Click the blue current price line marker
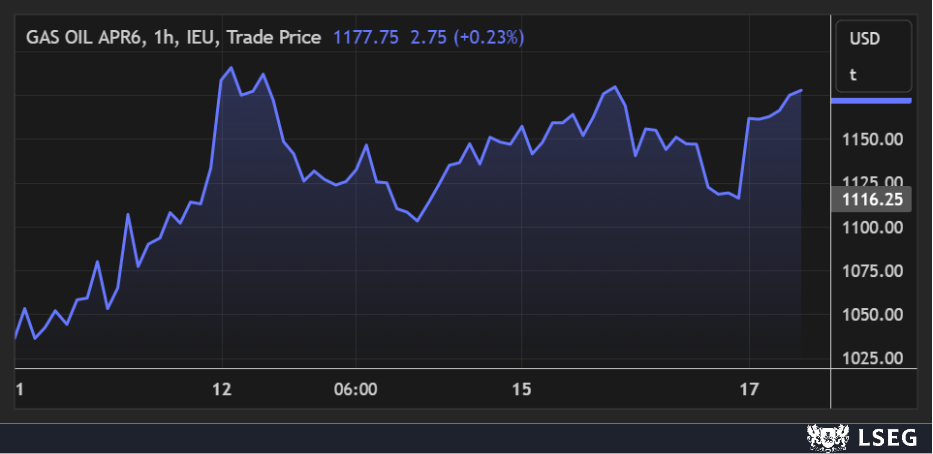Image resolution: width=933 pixels, height=454 pixels. [871, 101]
